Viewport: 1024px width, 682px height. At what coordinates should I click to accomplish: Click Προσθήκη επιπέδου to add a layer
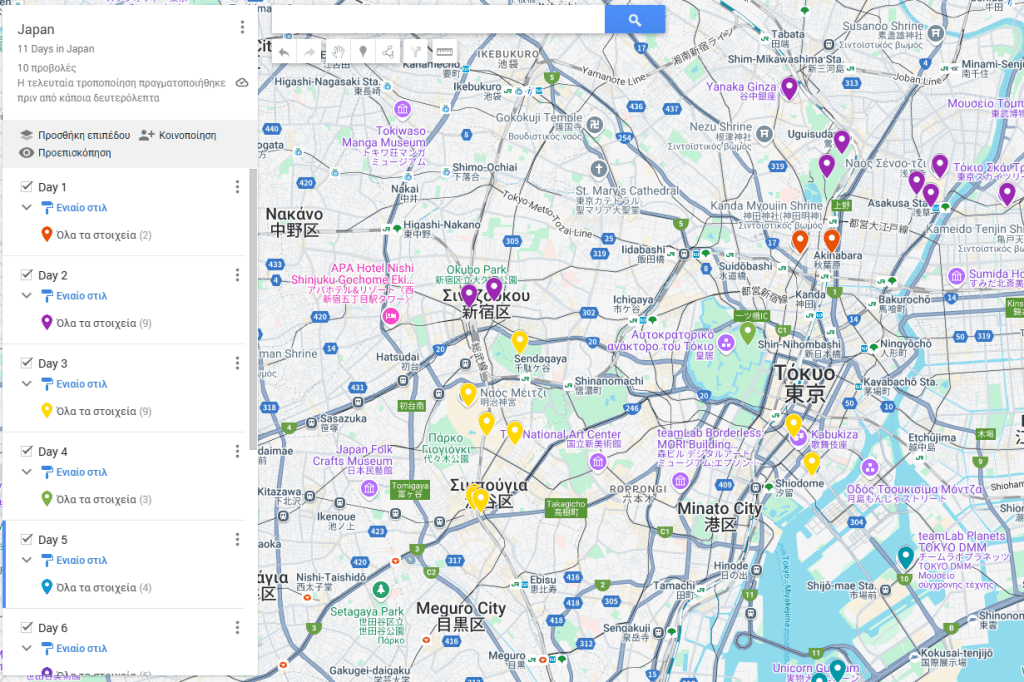[x=75, y=134]
